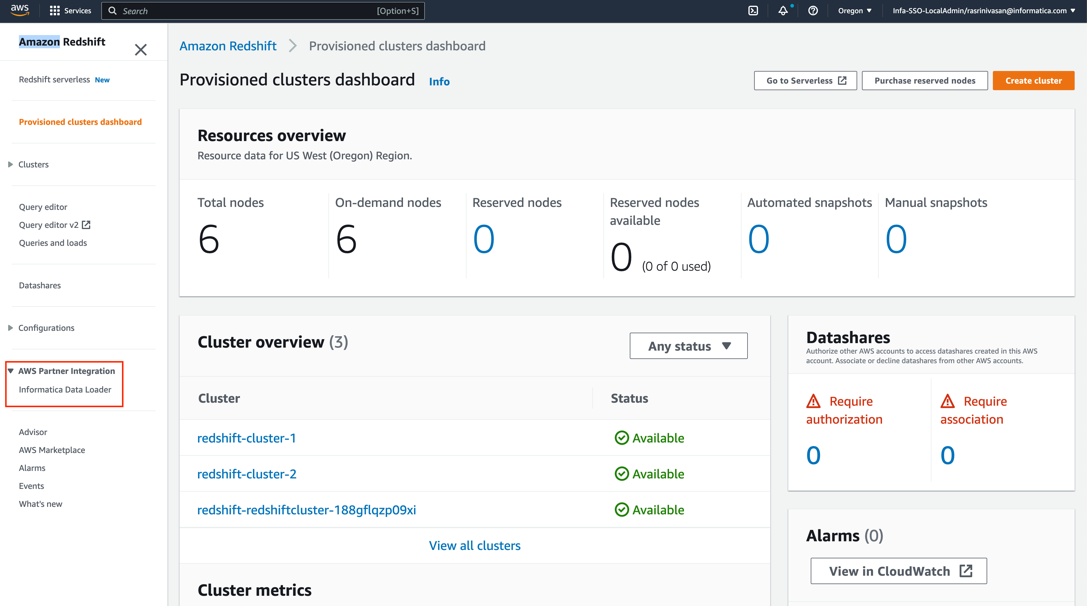This screenshot has height=606, width=1087.
Task: Click the search magnifier icon
Action: pyautogui.click(x=112, y=10)
